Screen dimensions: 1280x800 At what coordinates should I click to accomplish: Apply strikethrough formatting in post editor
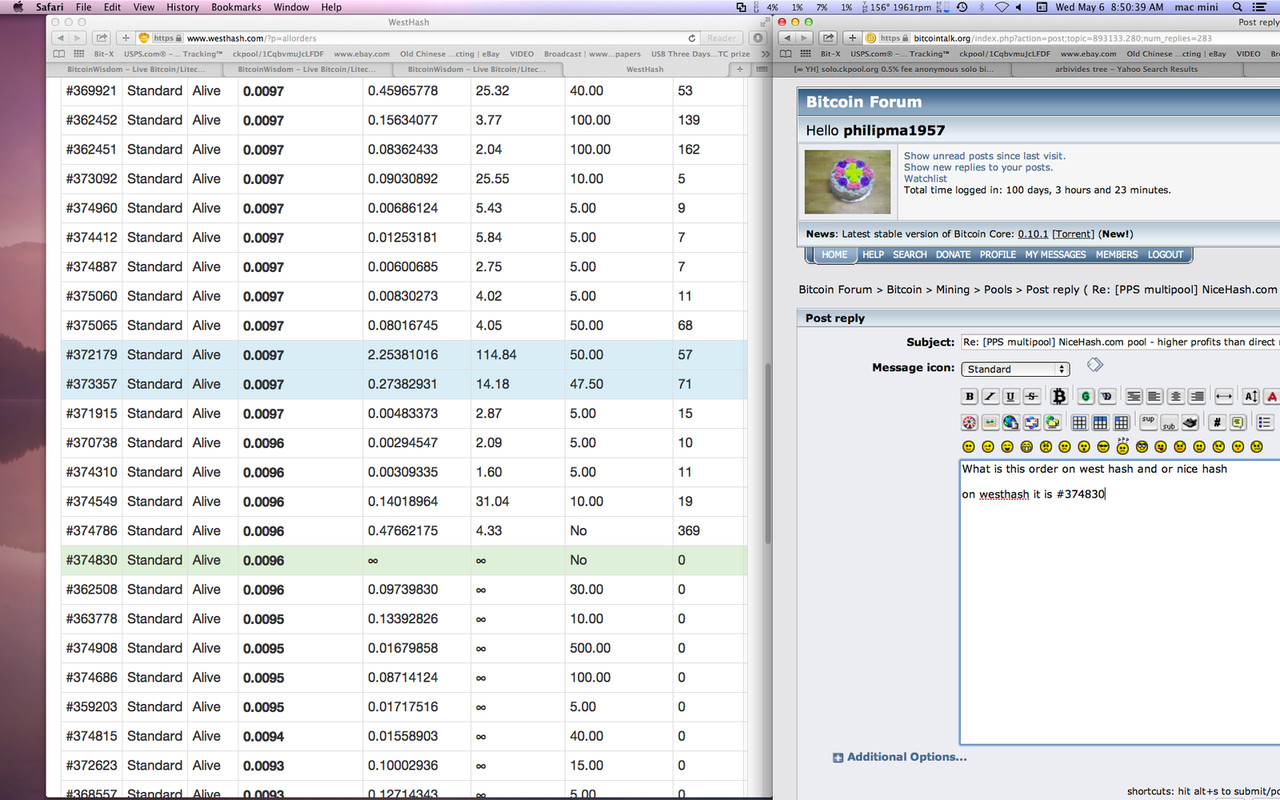coord(1032,396)
